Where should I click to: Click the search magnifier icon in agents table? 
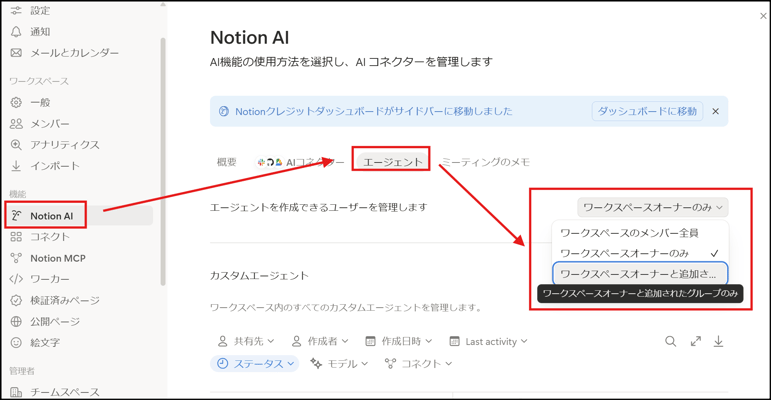tap(671, 341)
